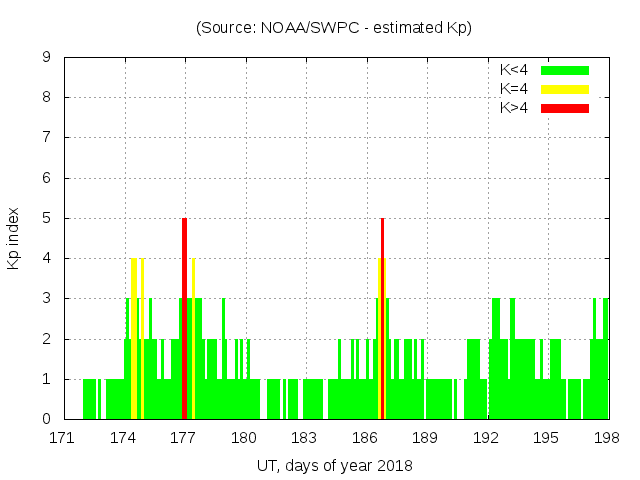Select the K<4 legend label text

516,70
